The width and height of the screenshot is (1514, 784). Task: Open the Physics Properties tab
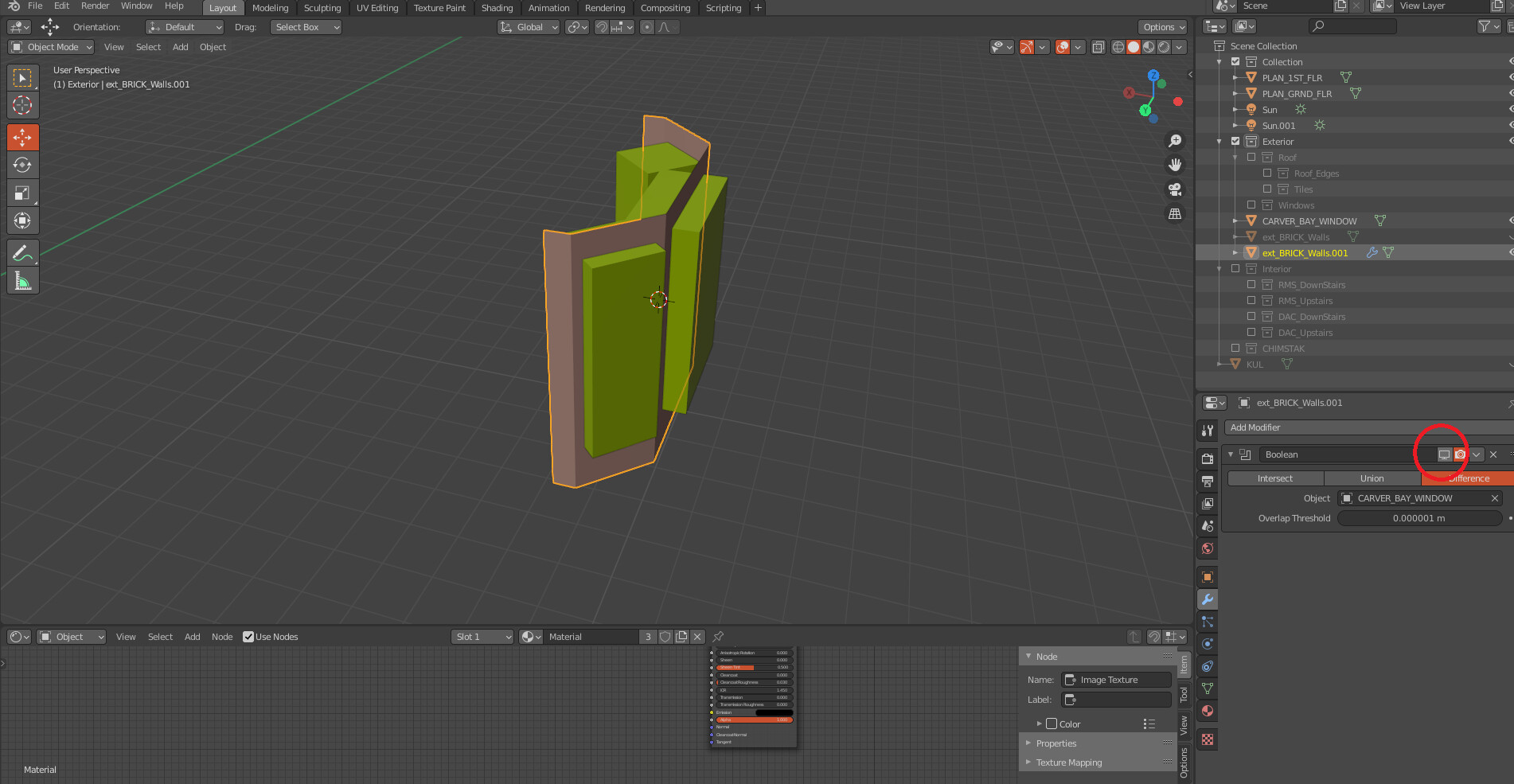coord(1207,642)
